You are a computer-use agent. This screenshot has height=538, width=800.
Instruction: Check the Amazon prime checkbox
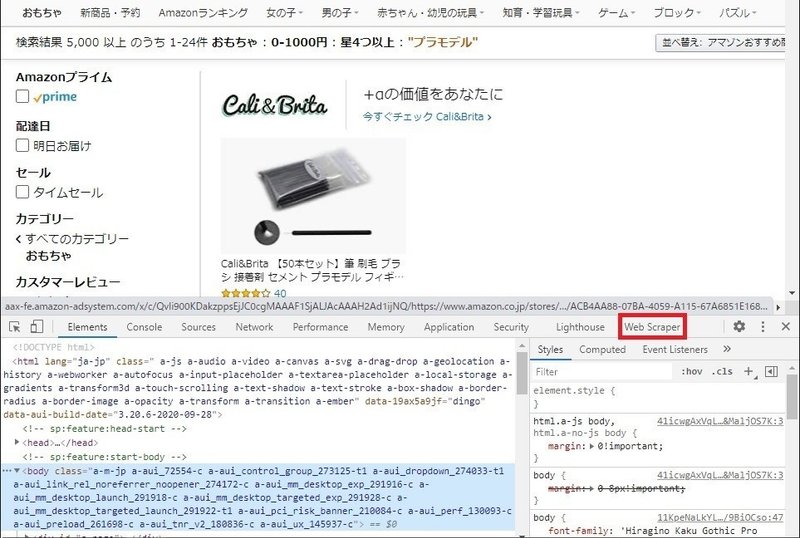[22, 96]
